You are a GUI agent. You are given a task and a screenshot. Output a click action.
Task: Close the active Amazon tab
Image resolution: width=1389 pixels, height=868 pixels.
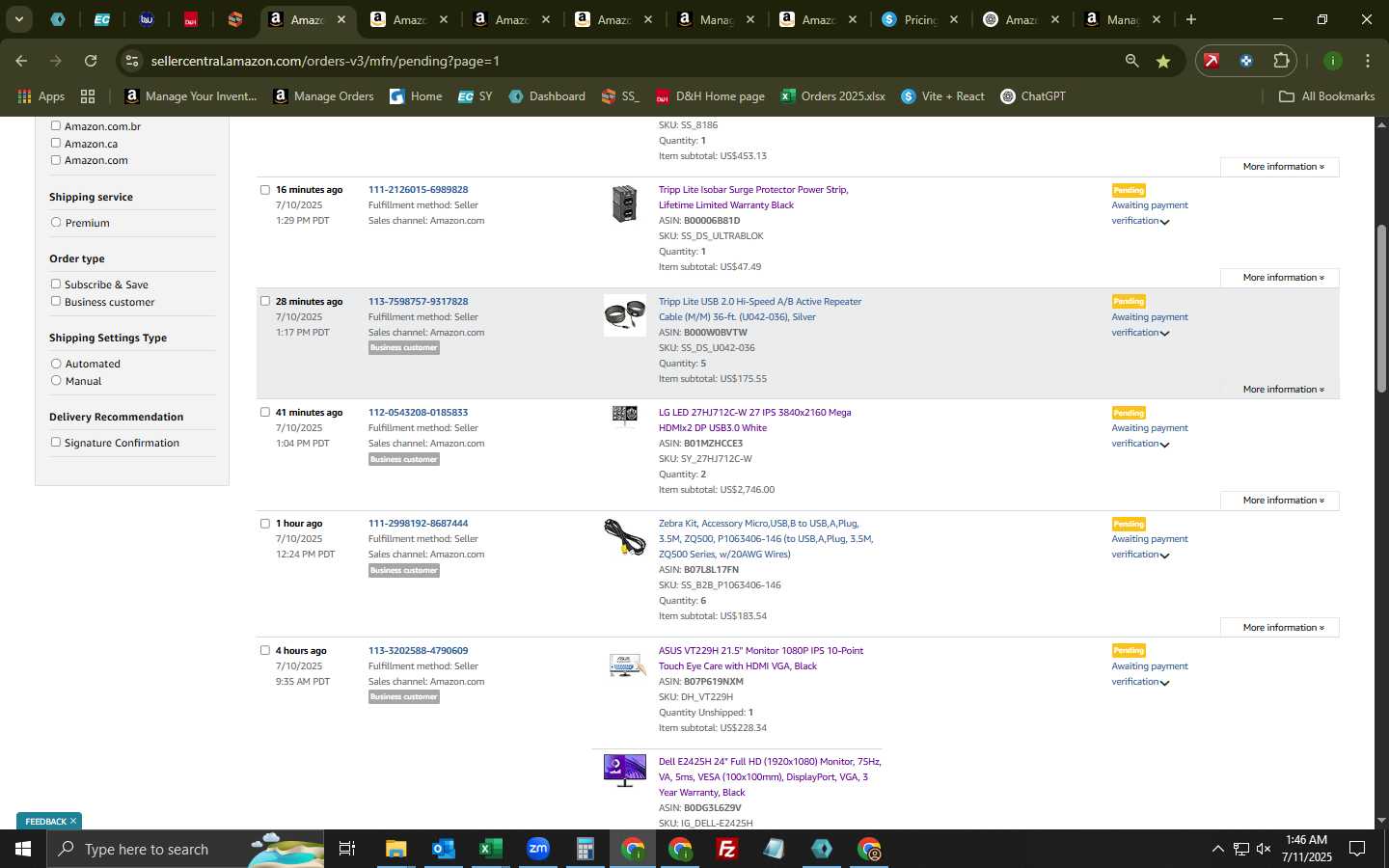point(340,19)
